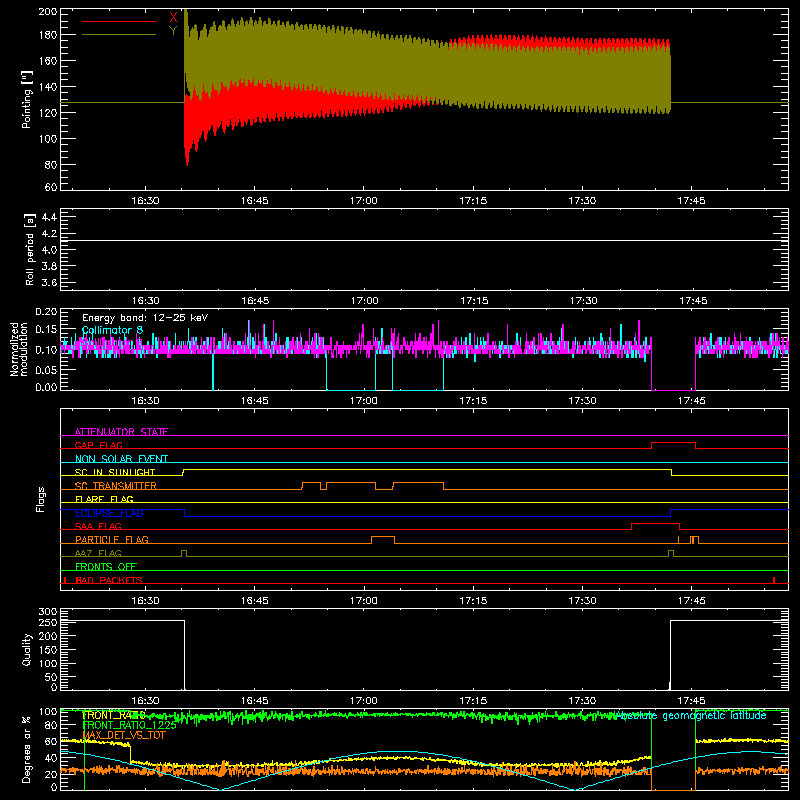Click the red X legend line sample

pyautogui.click(x=119, y=21)
